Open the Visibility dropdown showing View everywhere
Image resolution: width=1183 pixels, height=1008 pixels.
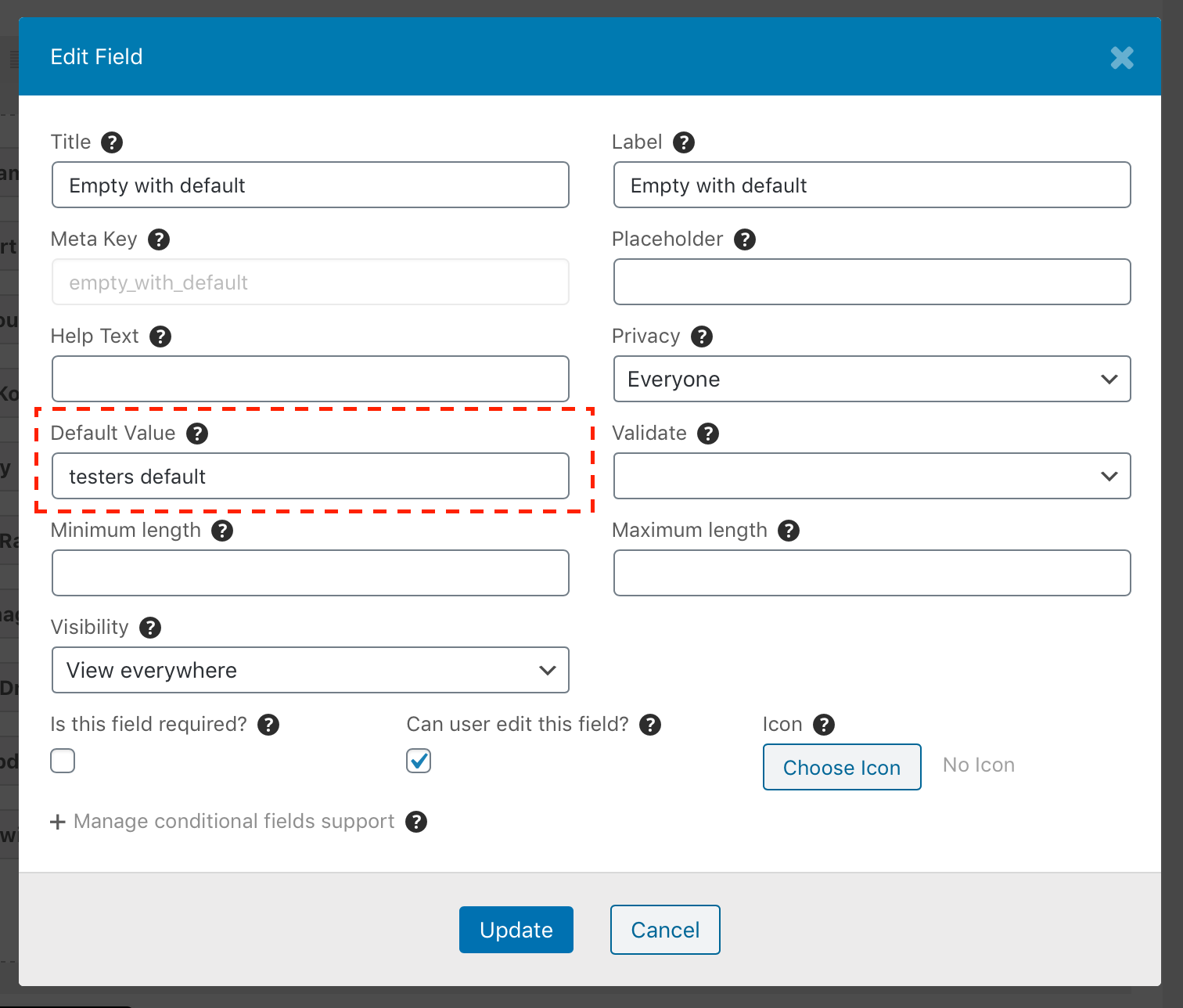(311, 670)
